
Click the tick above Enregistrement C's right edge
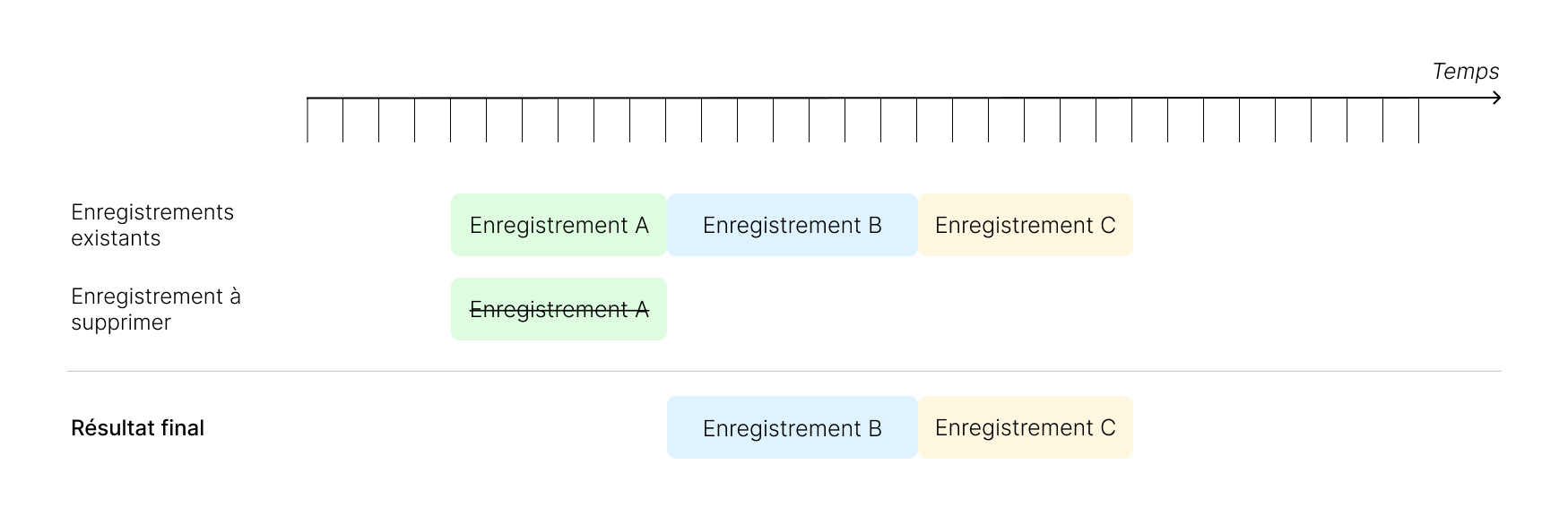click(1132, 121)
